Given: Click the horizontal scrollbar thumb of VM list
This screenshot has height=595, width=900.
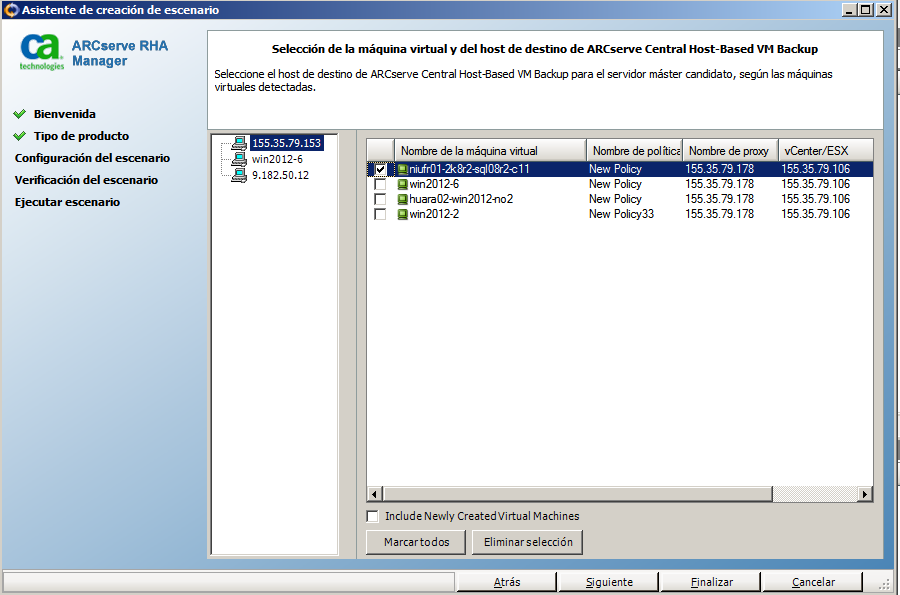Looking at the screenshot, I should click(578, 494).
